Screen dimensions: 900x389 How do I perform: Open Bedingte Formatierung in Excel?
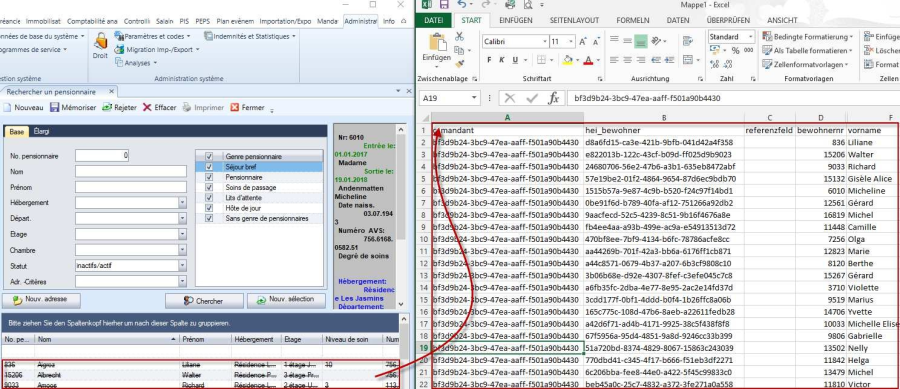pos(808,36)
